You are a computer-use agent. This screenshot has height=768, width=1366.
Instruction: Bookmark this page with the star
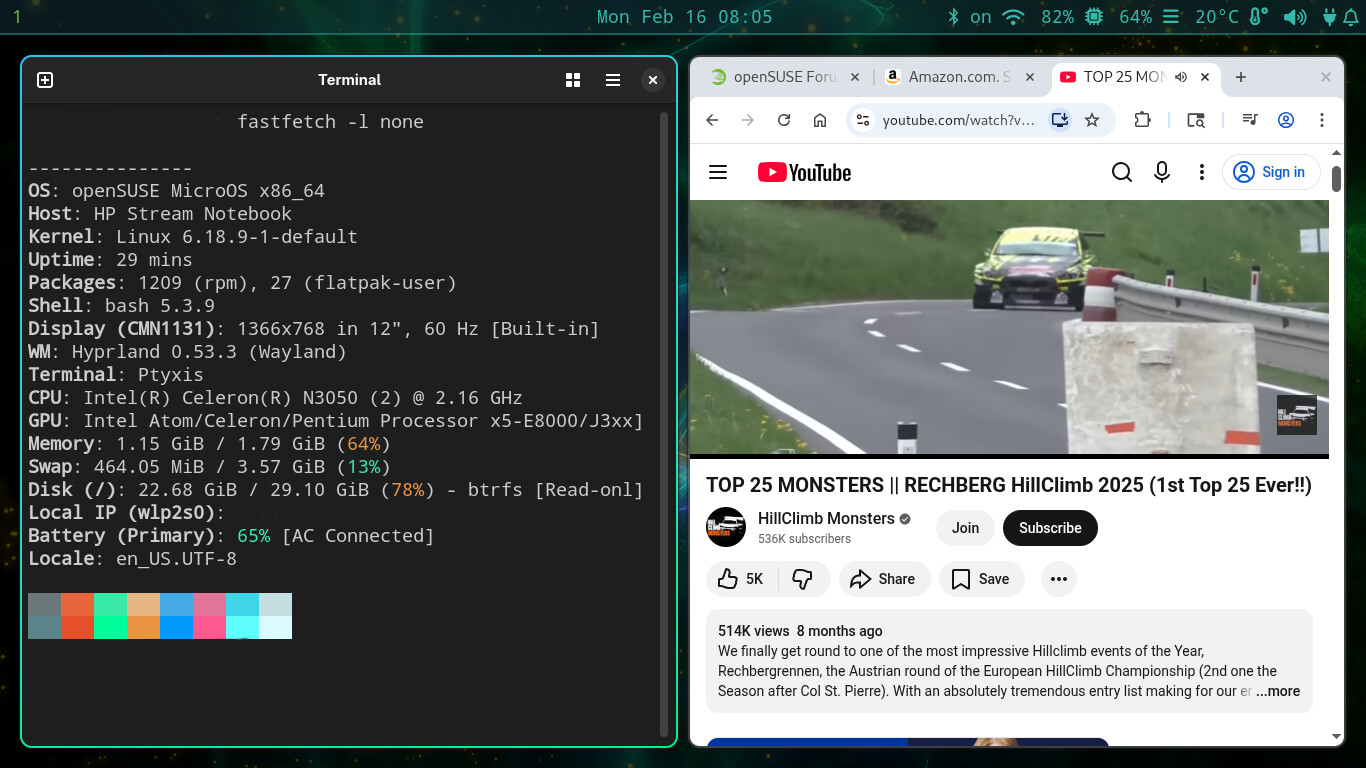click(x=1092, y=120)
